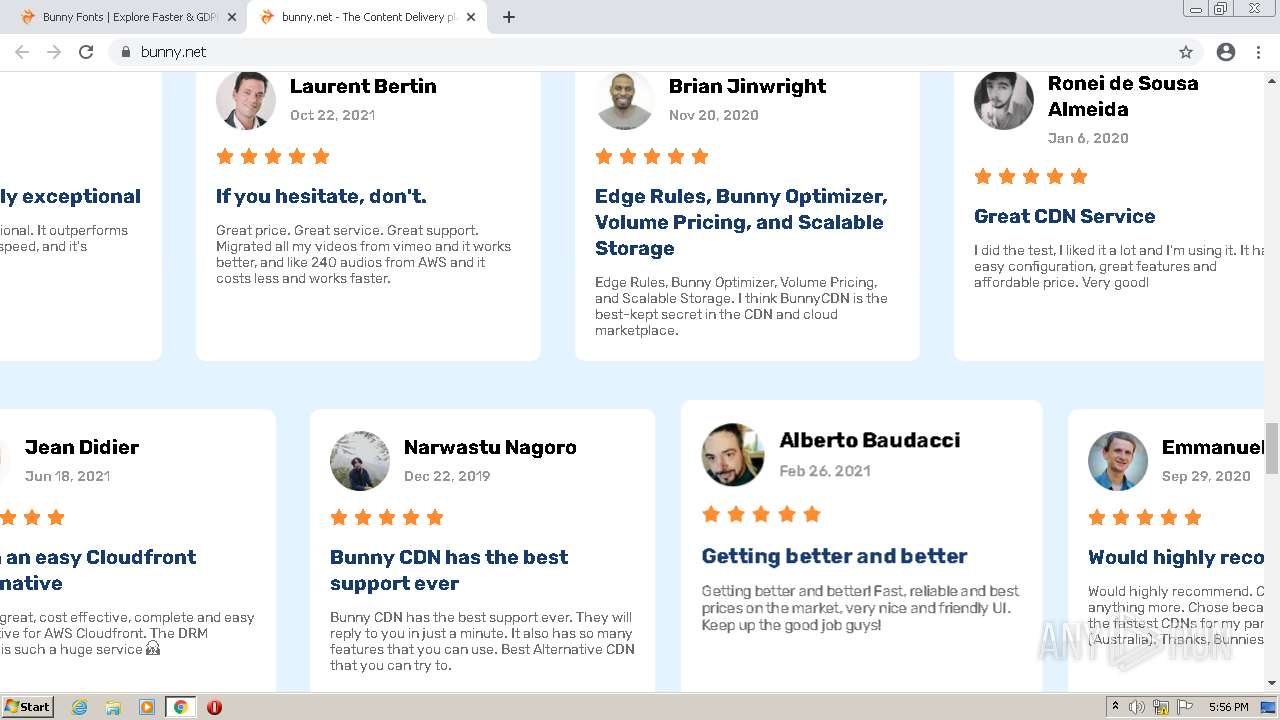This screenshot has width=1280, height=720.
Task: Click the 'Edge Rules, Bunny Optimizer' review heading
Action: click(x=741, y=222)
